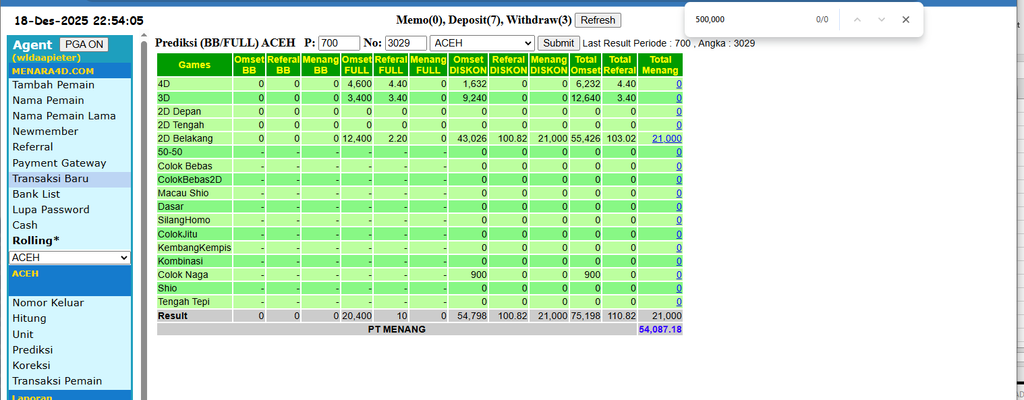Go to next find result arrow
The image size is (1024, 400).
coord(882,20)
